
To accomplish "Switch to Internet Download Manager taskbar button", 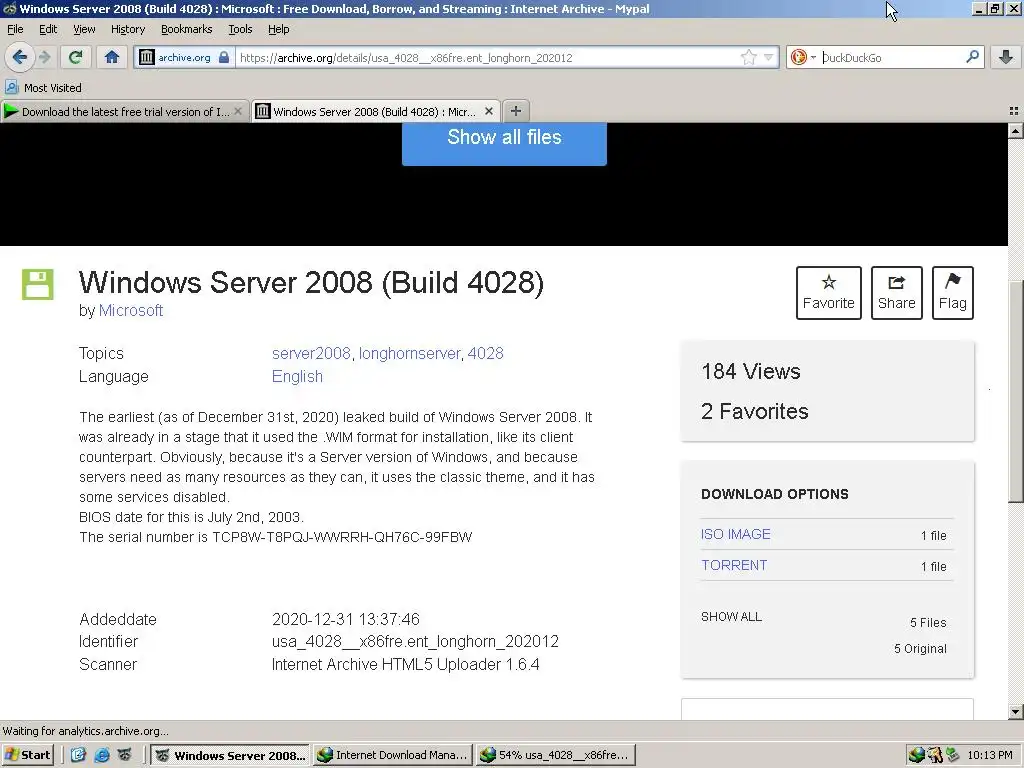I will (x=392, y=756).
